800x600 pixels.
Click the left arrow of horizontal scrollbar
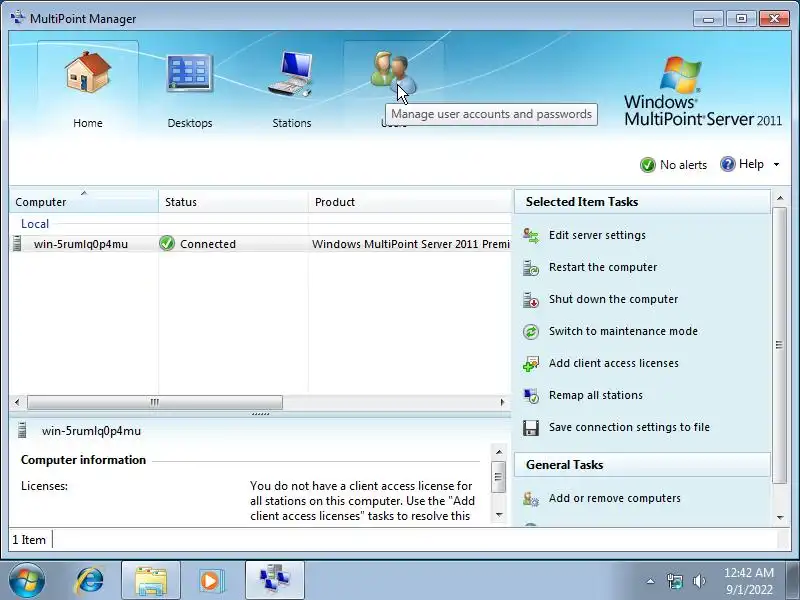(17, 402)
